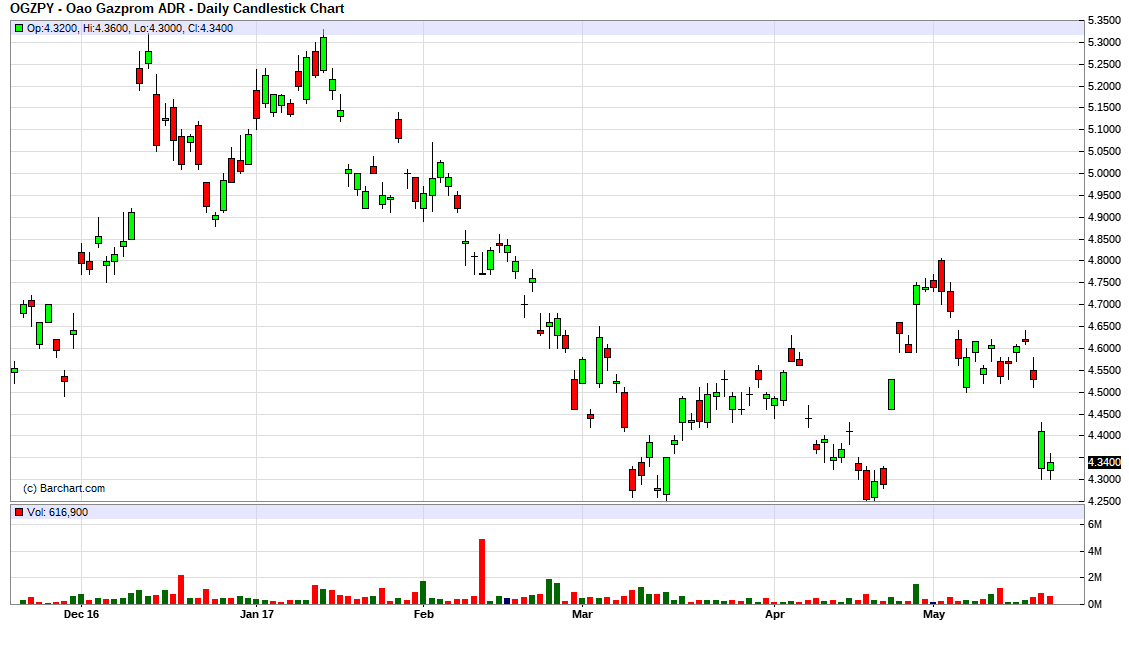The width and height of the screenshot is (1129, 645).
Task: Click the 4.6000 price axis label
Action: tap(1105, 348)
